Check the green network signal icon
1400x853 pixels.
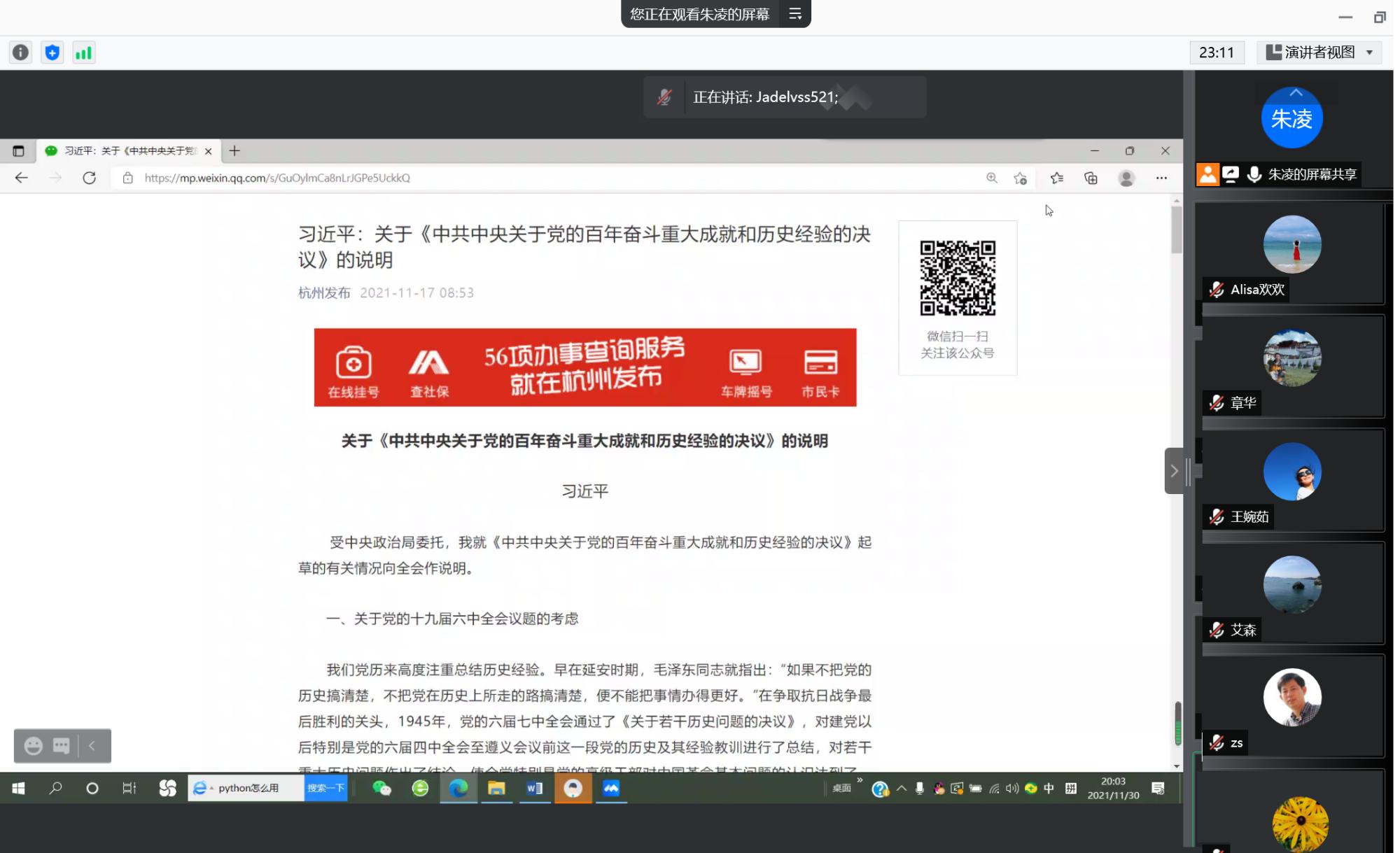click(x=83, y=52)
